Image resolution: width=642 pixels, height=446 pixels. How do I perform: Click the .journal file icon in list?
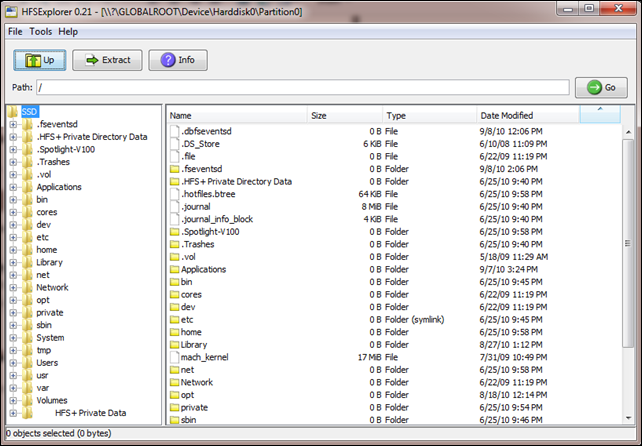[175, 206]
